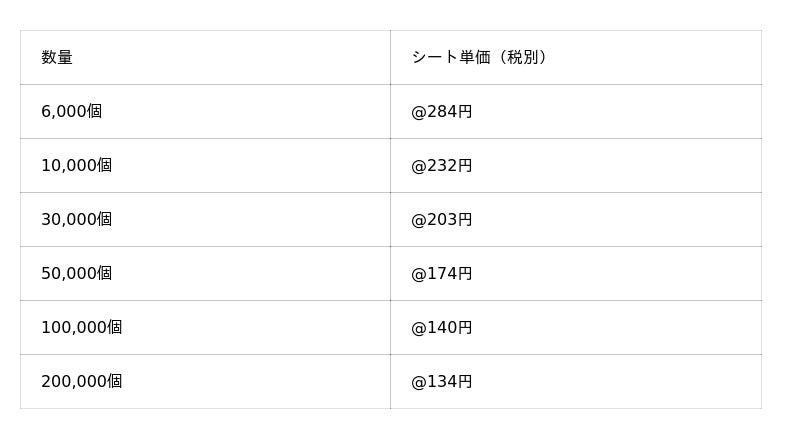Click the 10,000個 quantity cell
The image size is (800, 439).
(77, 166)
